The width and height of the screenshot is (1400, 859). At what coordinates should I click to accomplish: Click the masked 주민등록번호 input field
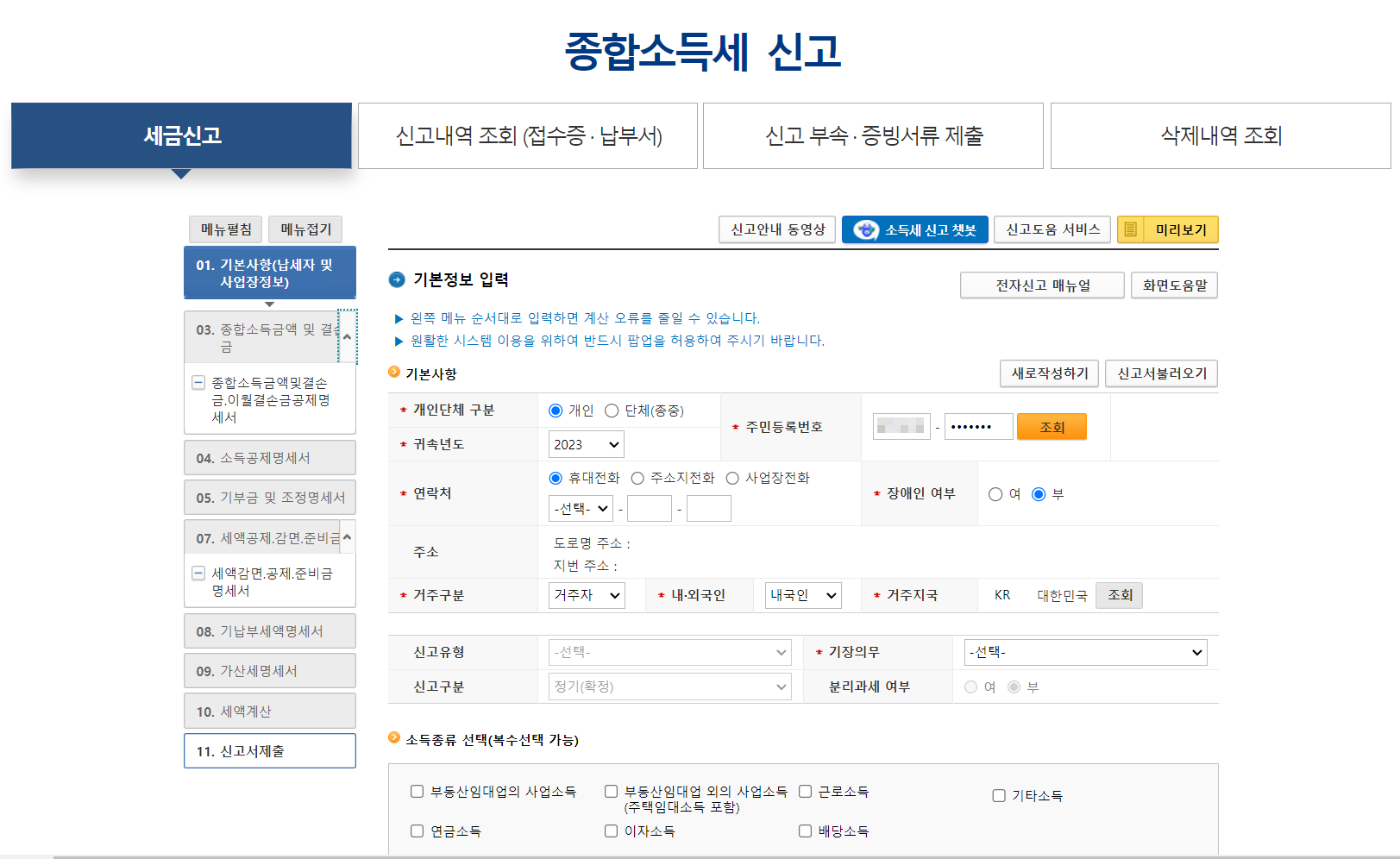click(x=901, y=426)
